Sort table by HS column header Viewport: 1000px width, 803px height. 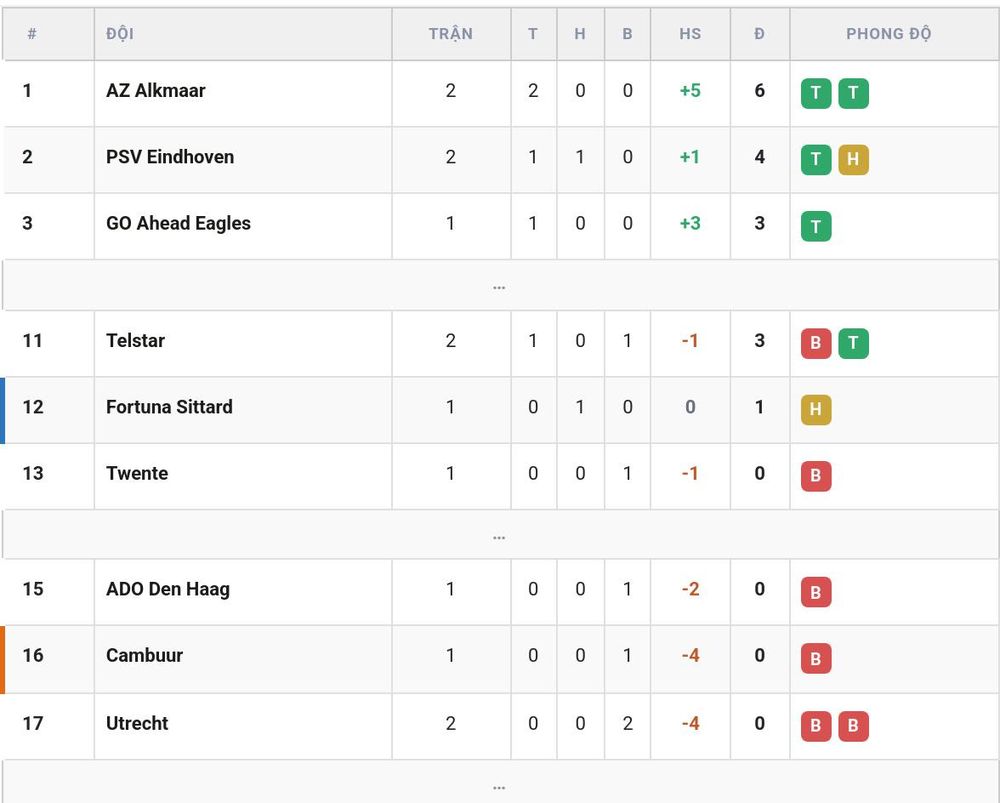tap(690, 34)
